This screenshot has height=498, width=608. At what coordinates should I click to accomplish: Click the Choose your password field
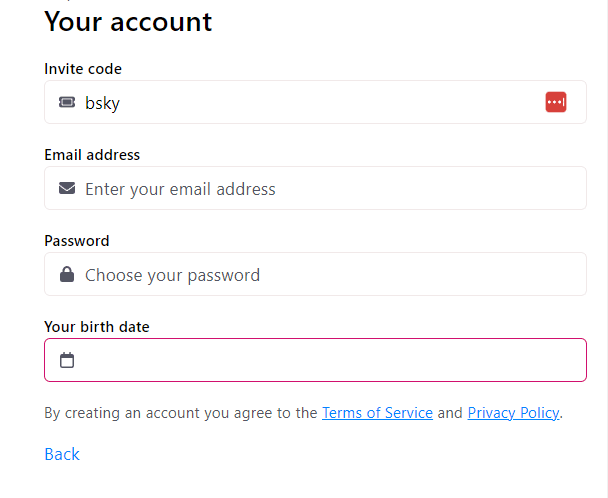[x=315, y=274]
